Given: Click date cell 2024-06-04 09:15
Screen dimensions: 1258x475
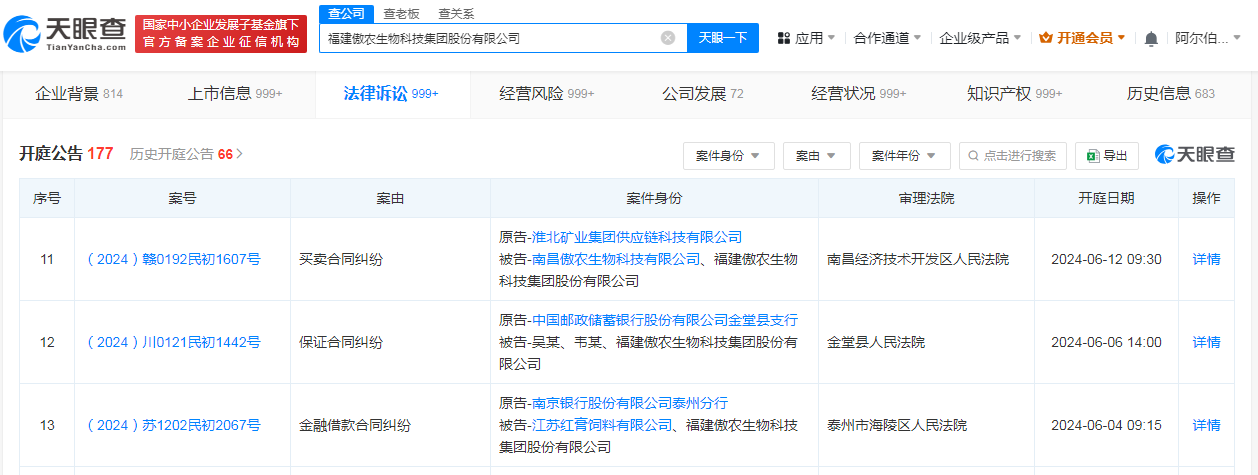Looking at the screenshot, I should point(1106,425).
